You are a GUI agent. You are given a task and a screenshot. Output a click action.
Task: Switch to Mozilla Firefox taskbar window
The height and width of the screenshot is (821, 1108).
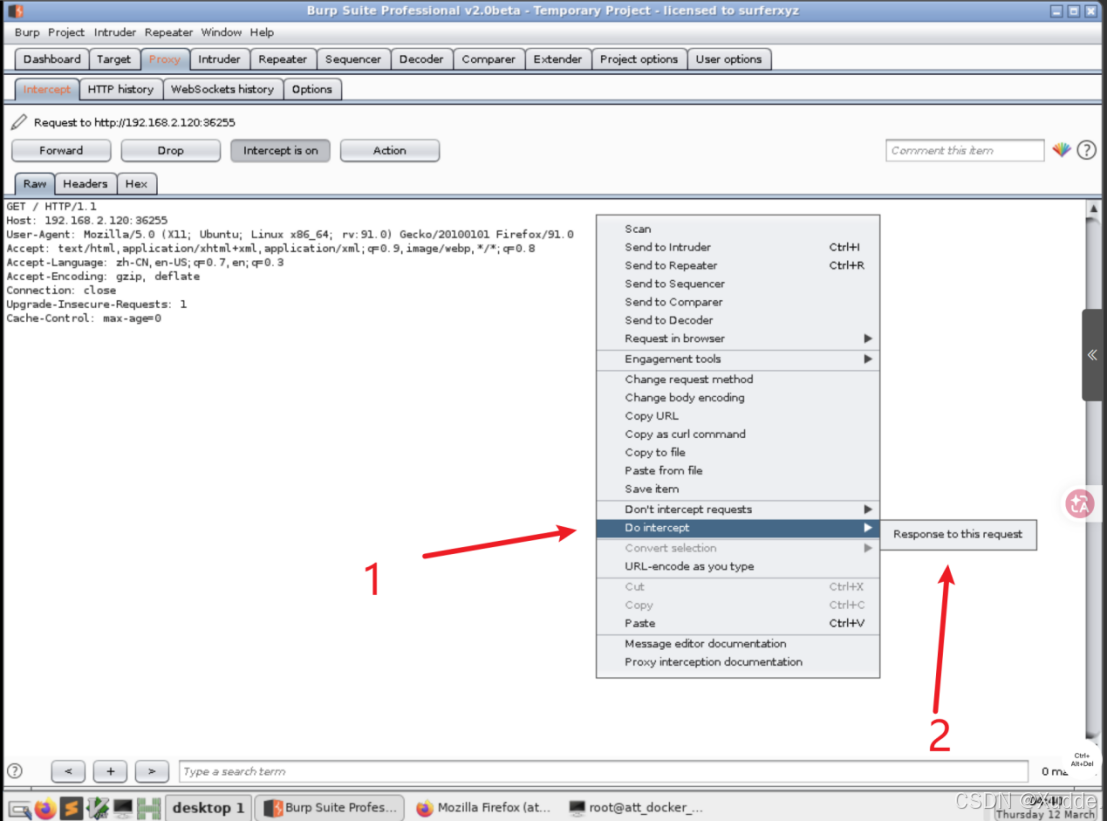coord(483,807)
